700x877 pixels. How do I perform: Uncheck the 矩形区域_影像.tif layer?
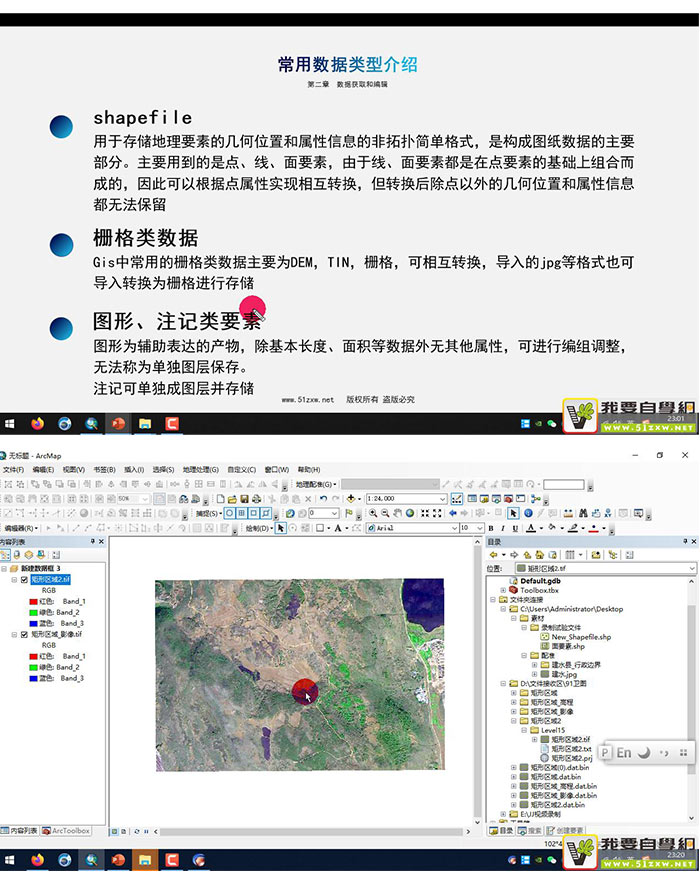point(24,635)
